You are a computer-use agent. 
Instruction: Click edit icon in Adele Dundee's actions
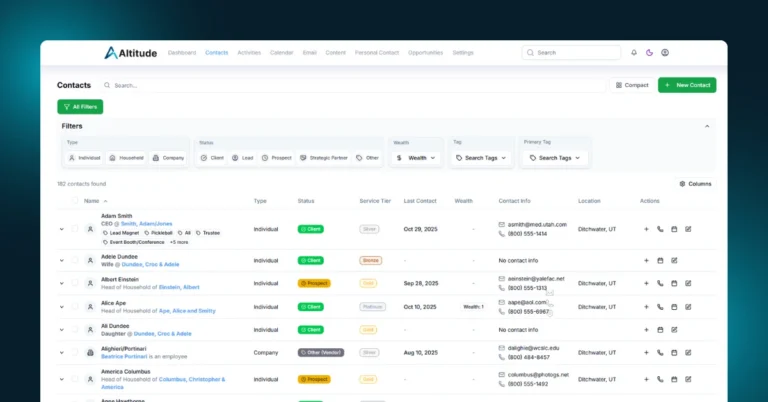point(688,260)
